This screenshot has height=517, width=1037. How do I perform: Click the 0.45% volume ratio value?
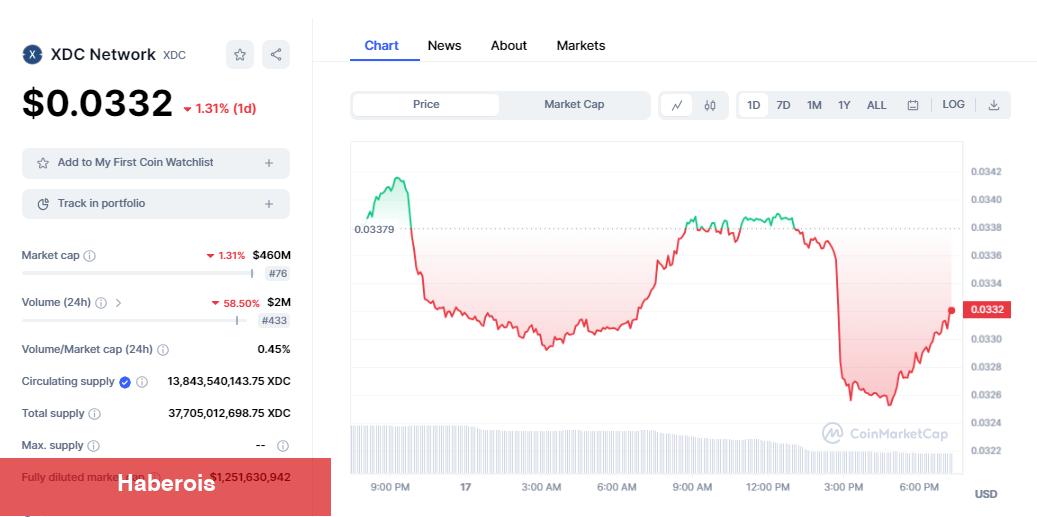point(274,349)
